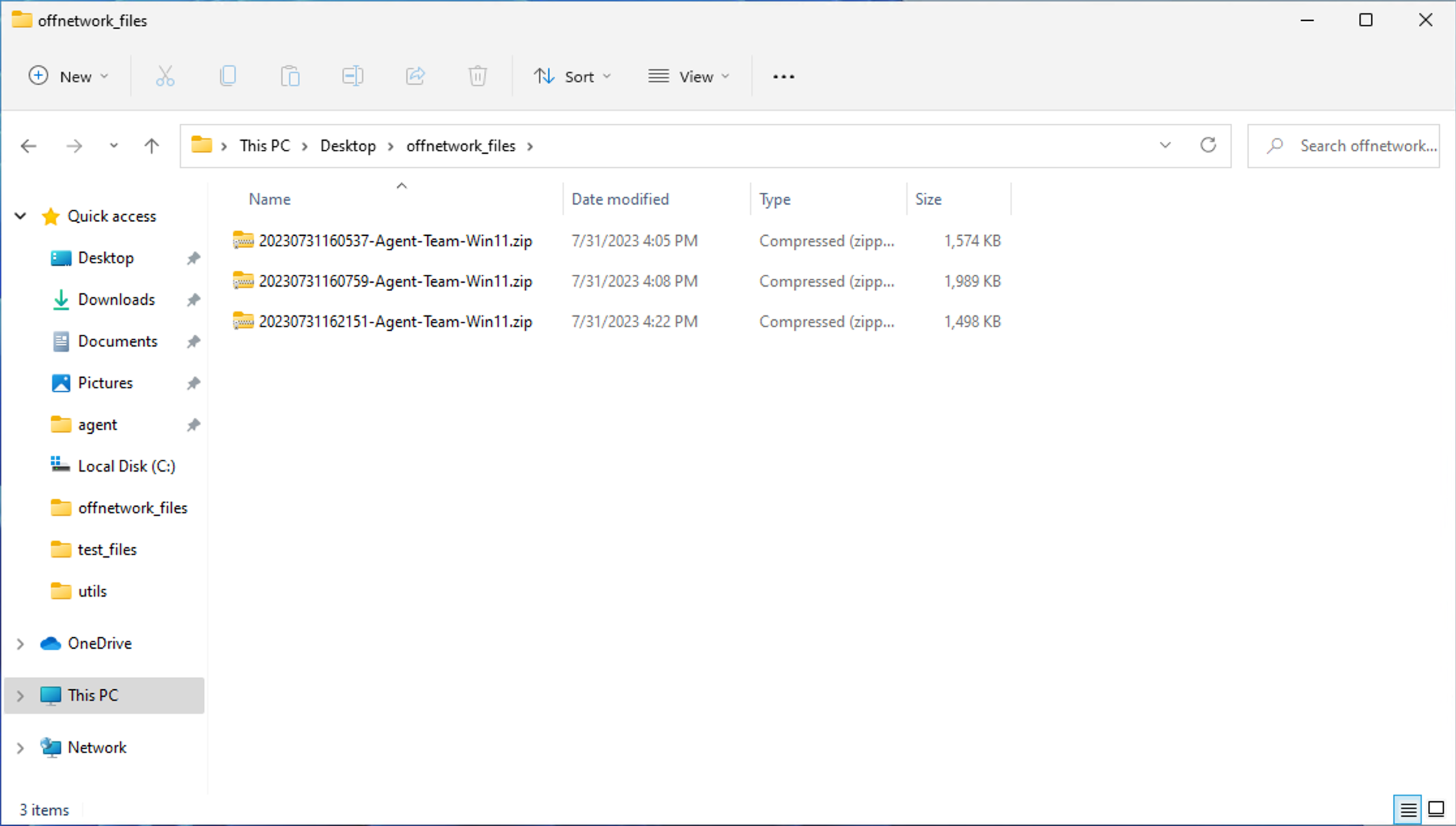Click the New button

coord(68,76)
